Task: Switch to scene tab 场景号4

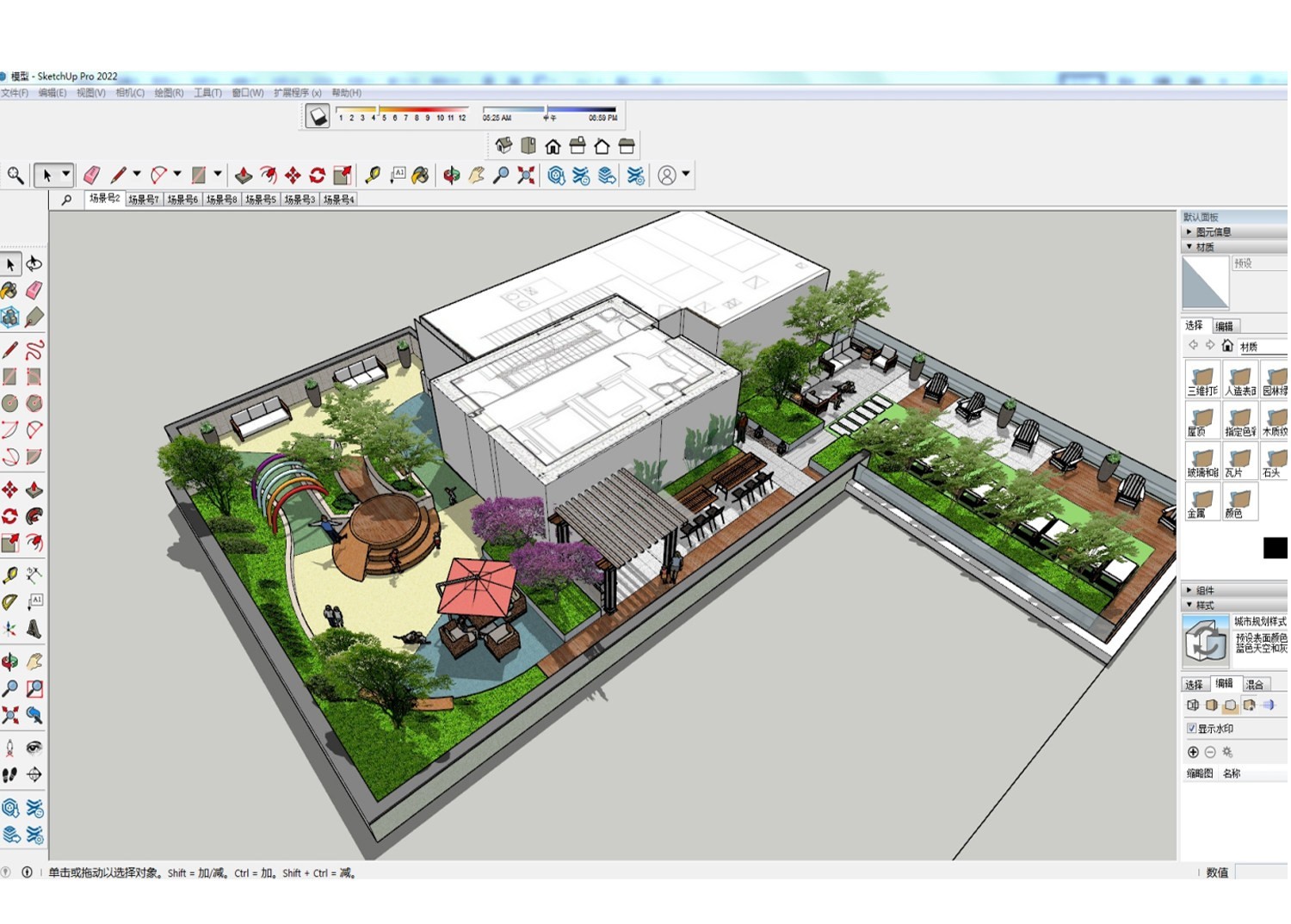Action: pyautogui.click(x=339, y=200)
